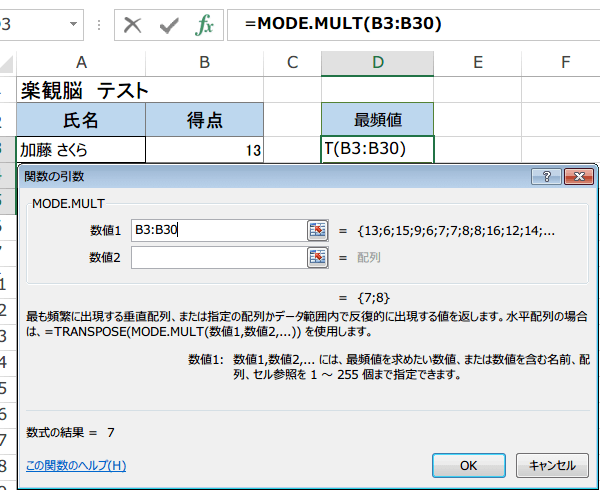600x490 pixels.
Task: Select column C header
Action: coord(293,62)
